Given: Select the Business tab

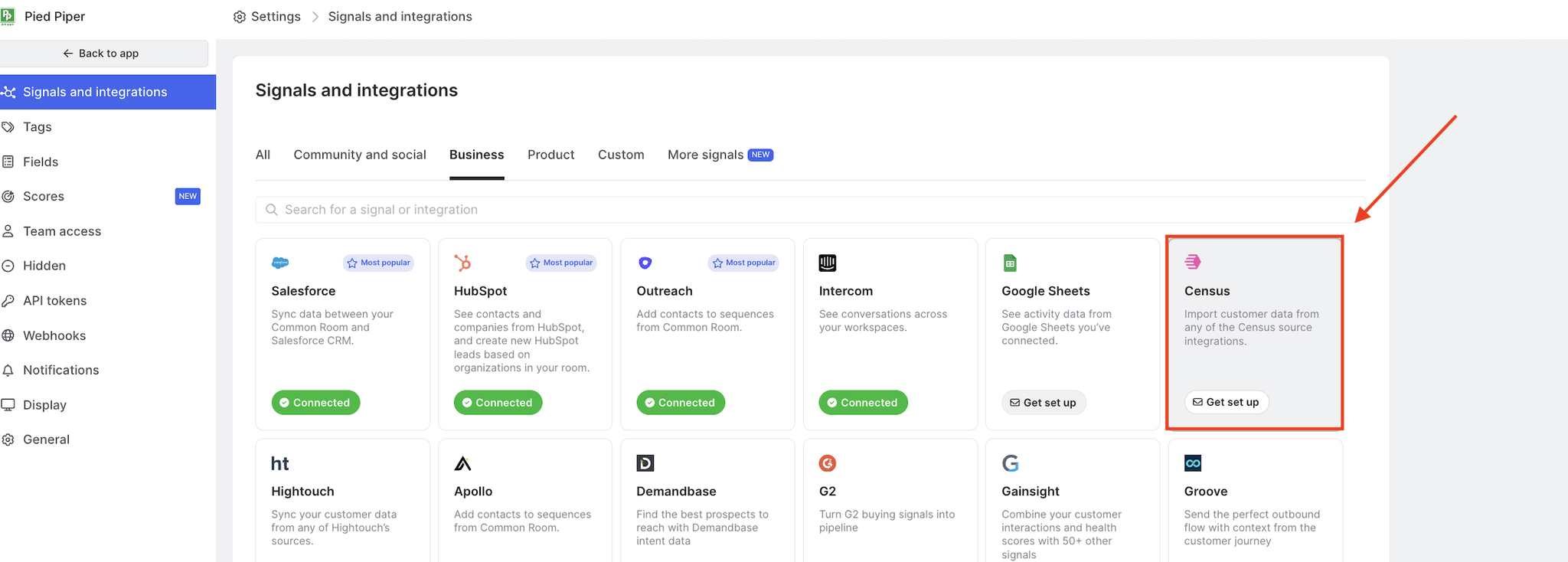Looking at the screenshot, I should click(x=477, y=155).
